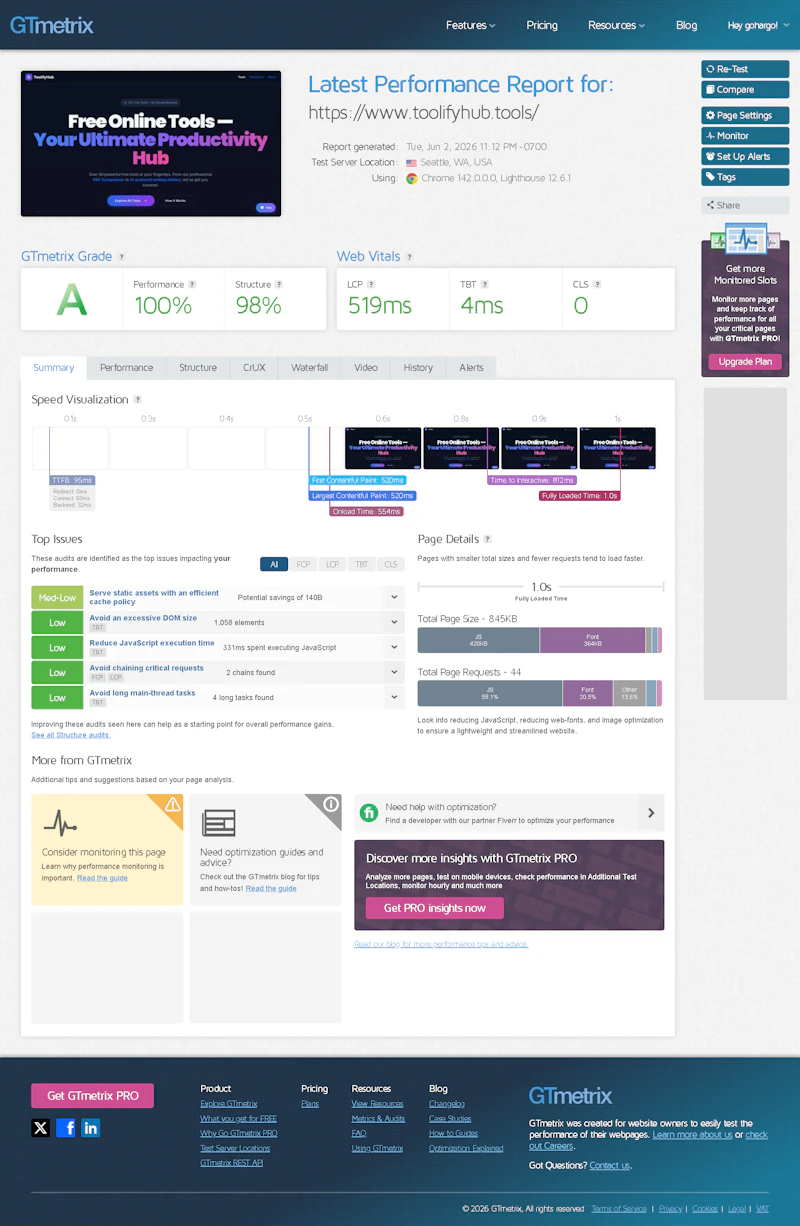Open the LinkedIn social icon
800x1226 pixels.
[91, 1128]
